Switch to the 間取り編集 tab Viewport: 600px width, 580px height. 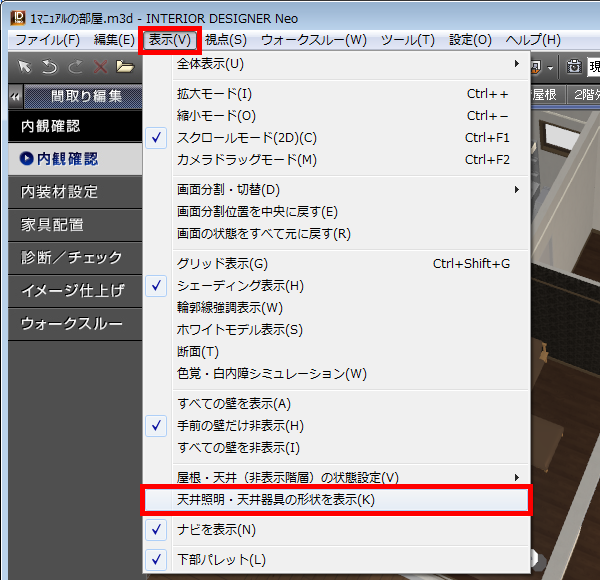click(x=86, y=97)
